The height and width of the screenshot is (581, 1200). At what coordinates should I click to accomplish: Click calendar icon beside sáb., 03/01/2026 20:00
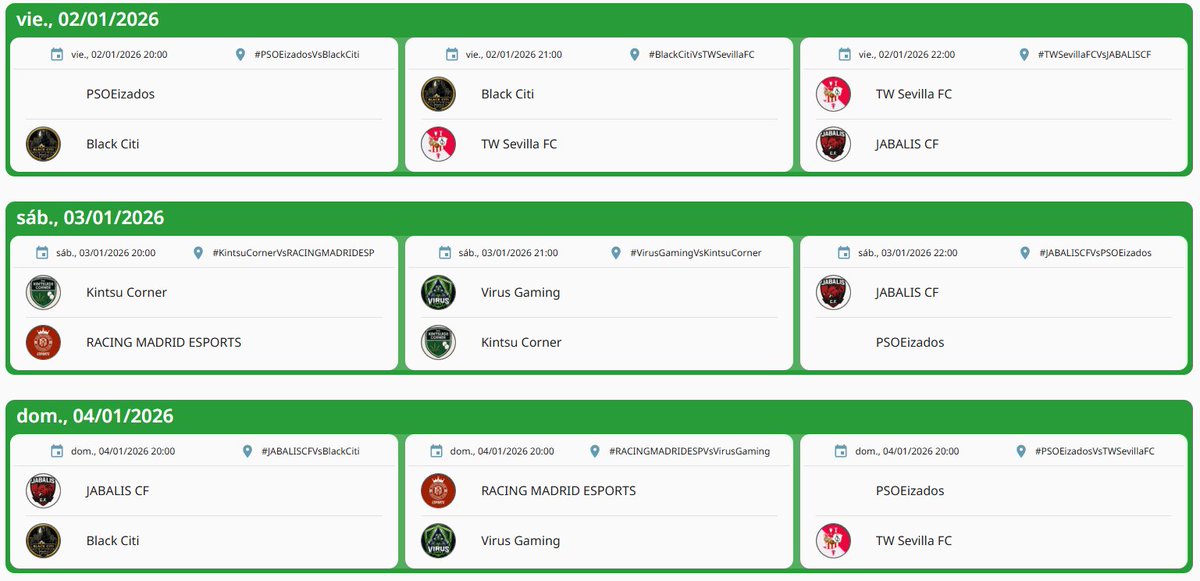pos(42,253)
